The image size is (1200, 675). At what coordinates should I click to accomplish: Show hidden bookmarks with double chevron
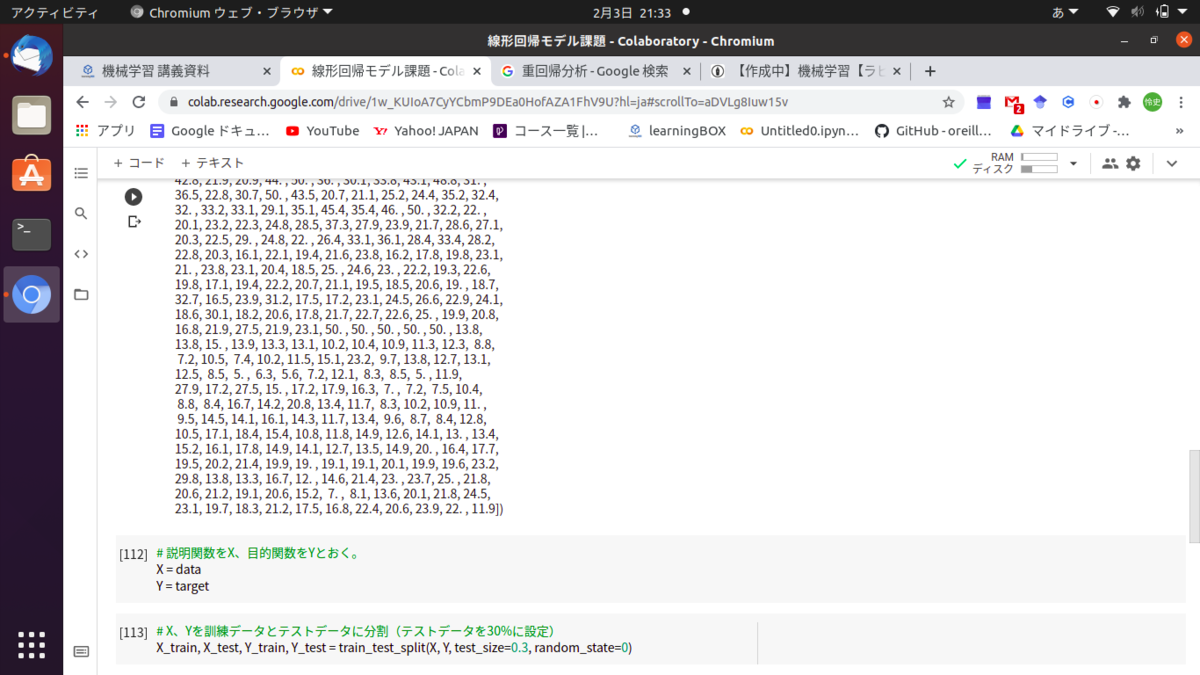pyautogui.click(x=1181, y=131)
